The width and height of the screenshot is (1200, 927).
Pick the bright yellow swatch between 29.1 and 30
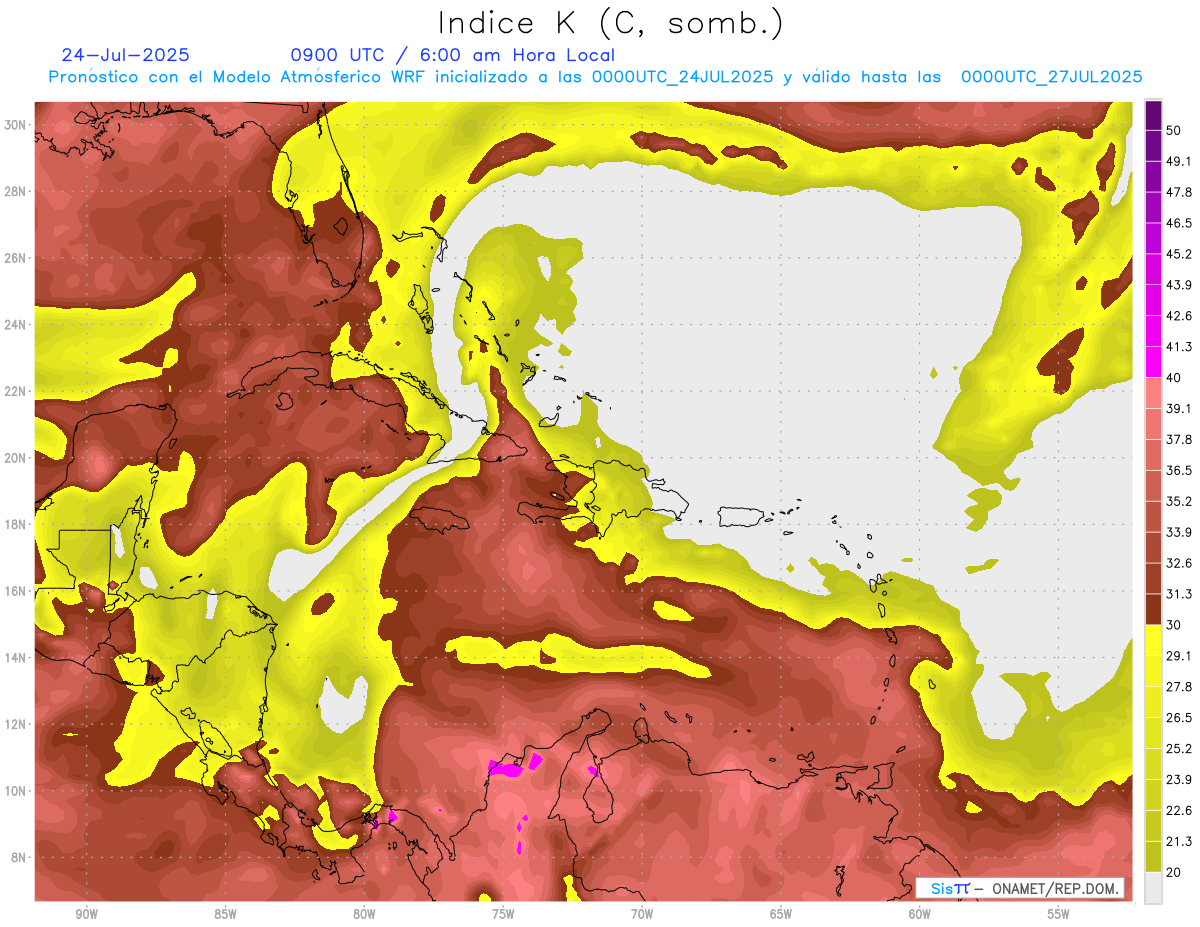pos(1153,641)
